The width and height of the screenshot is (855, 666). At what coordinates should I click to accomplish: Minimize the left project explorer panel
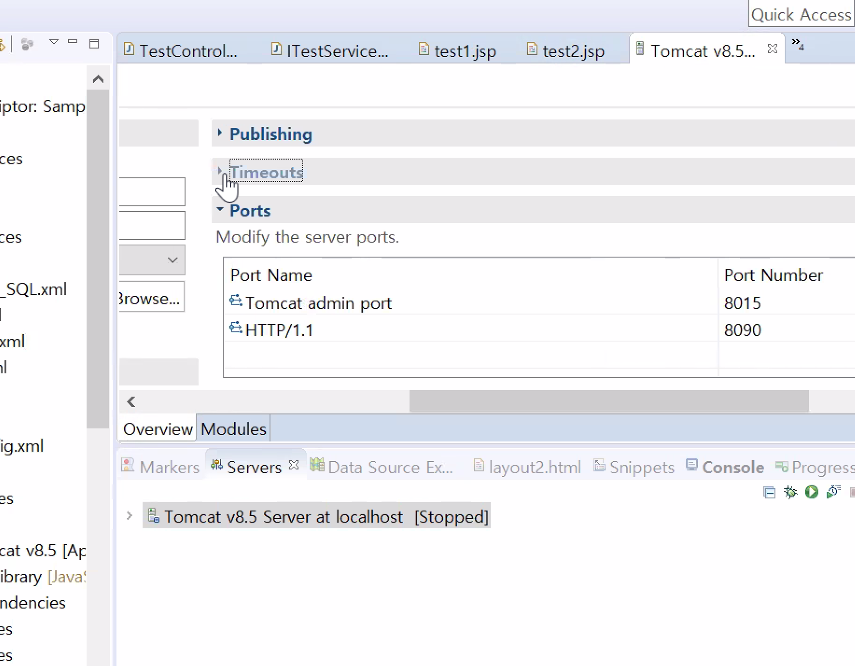(x=73, y=41)
